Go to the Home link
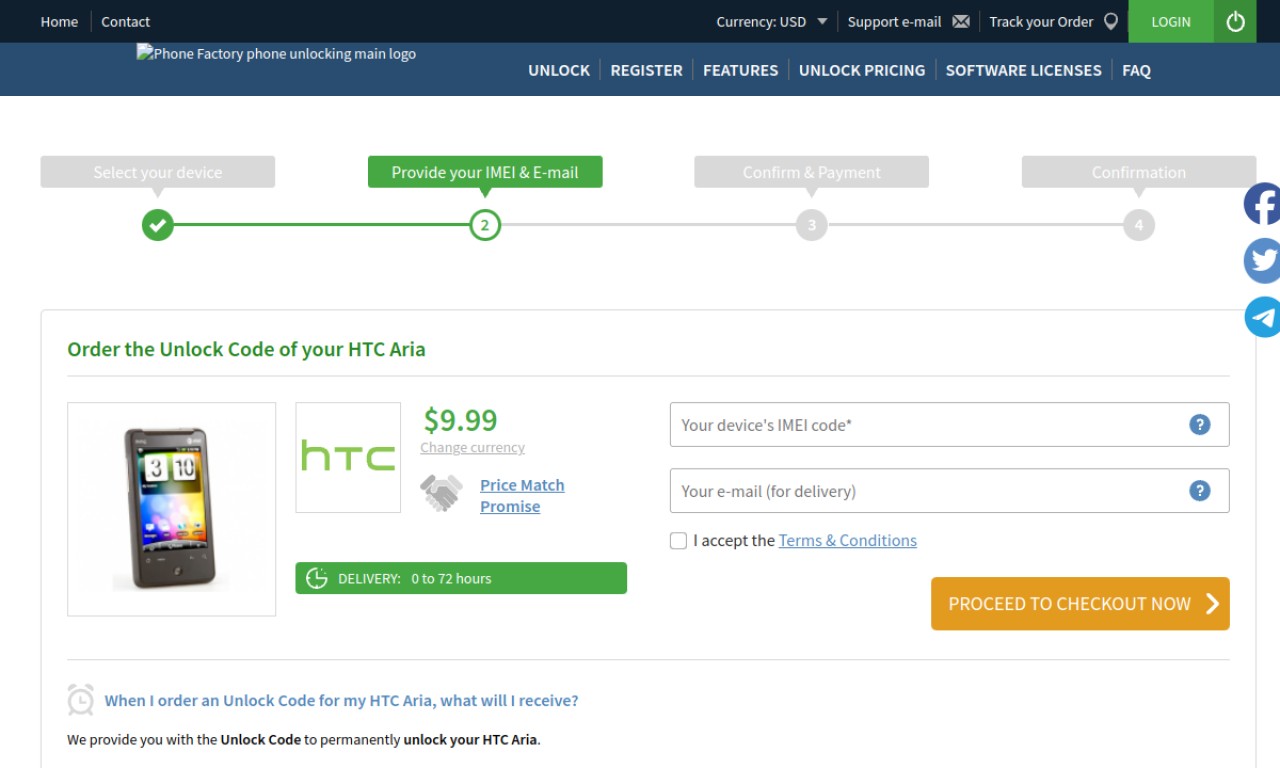Image resolution: width=1280 pixels, height=768 pixels. [59, 21]
